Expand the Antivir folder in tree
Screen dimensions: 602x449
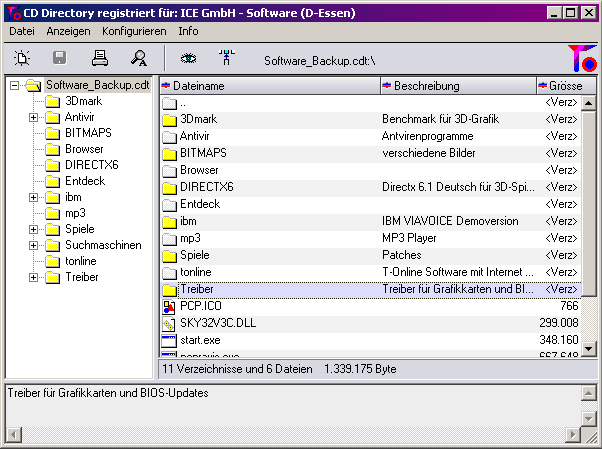33,117
